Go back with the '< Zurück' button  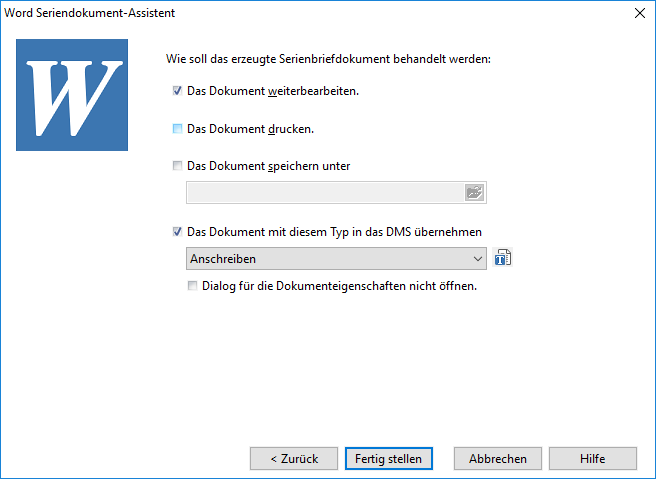[x=294, y=459]
